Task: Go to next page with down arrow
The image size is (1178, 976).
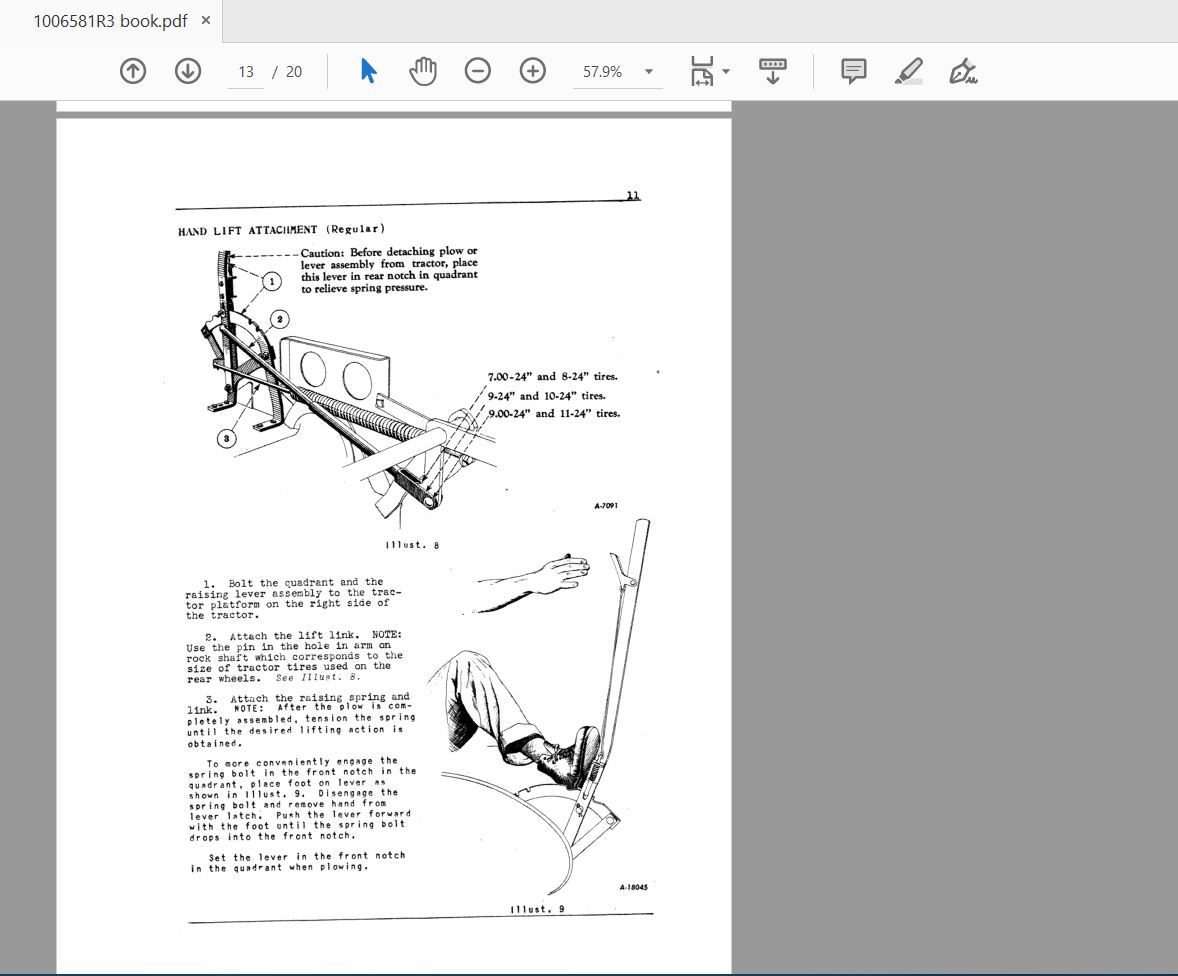Action: point(188,71)
